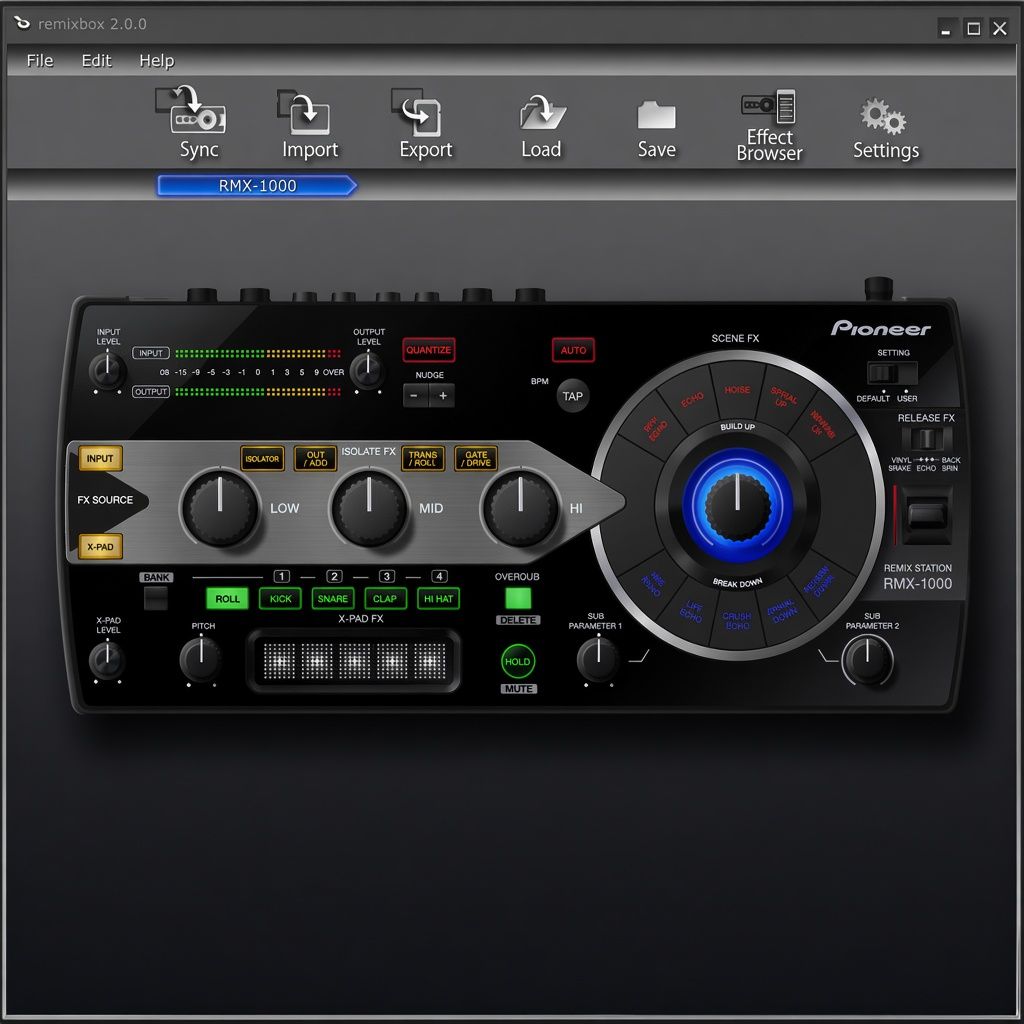Click the INPUT LEVEL knob
Screen dimensions: 1024x1024
[107, 370]
